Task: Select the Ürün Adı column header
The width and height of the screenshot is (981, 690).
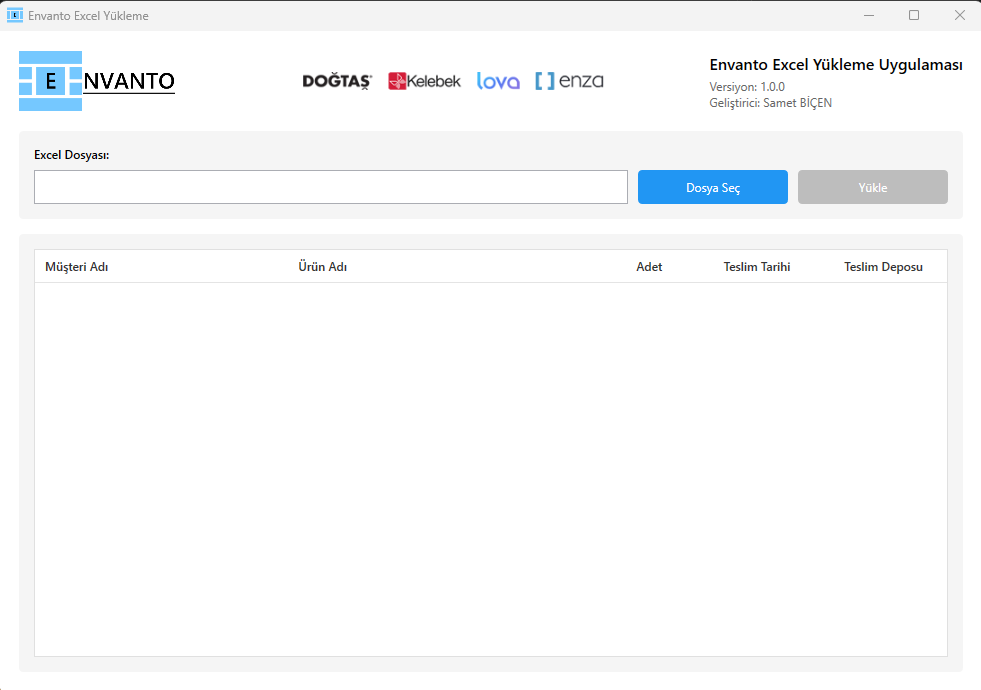Action: tap(323, 267)
